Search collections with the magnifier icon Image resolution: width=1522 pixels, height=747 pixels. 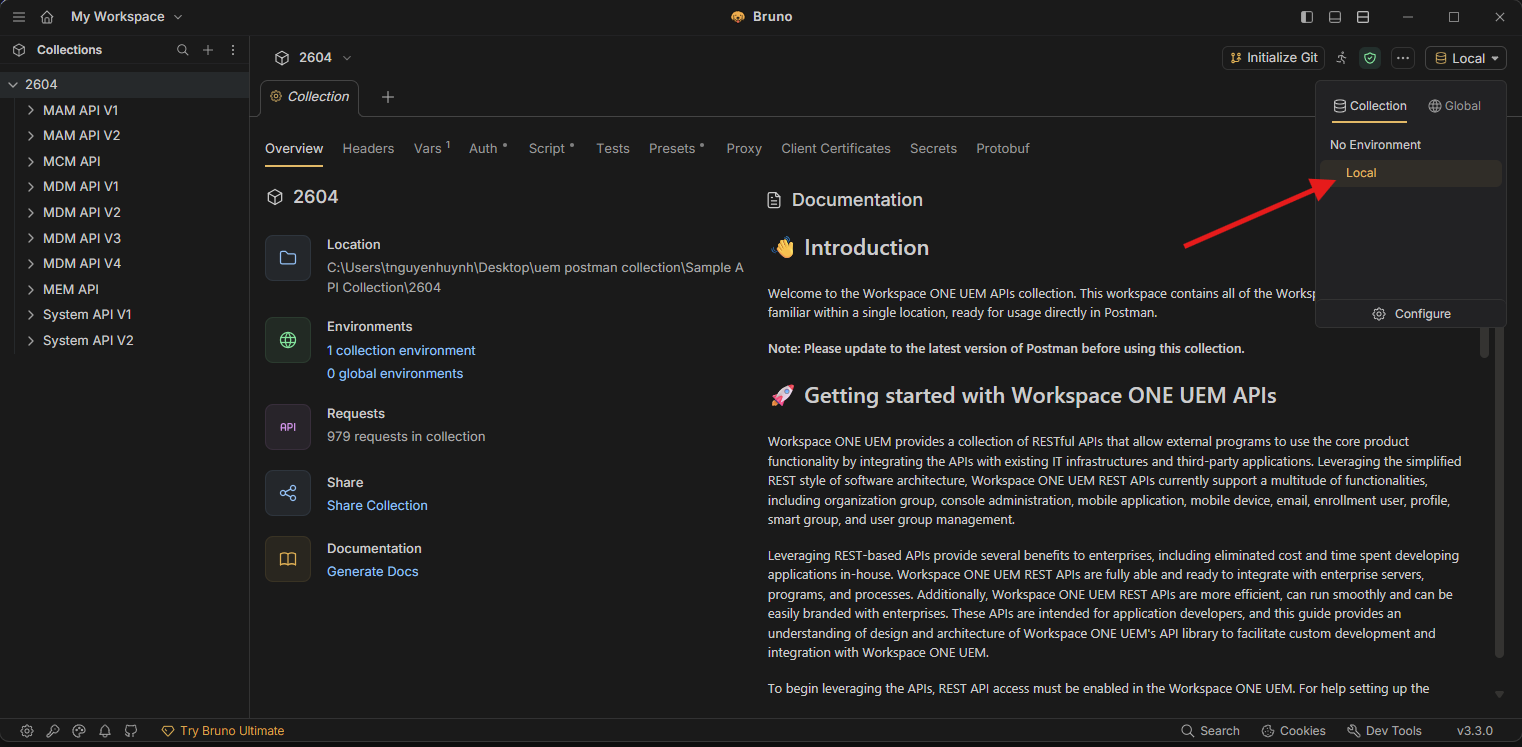coord(182,50)
